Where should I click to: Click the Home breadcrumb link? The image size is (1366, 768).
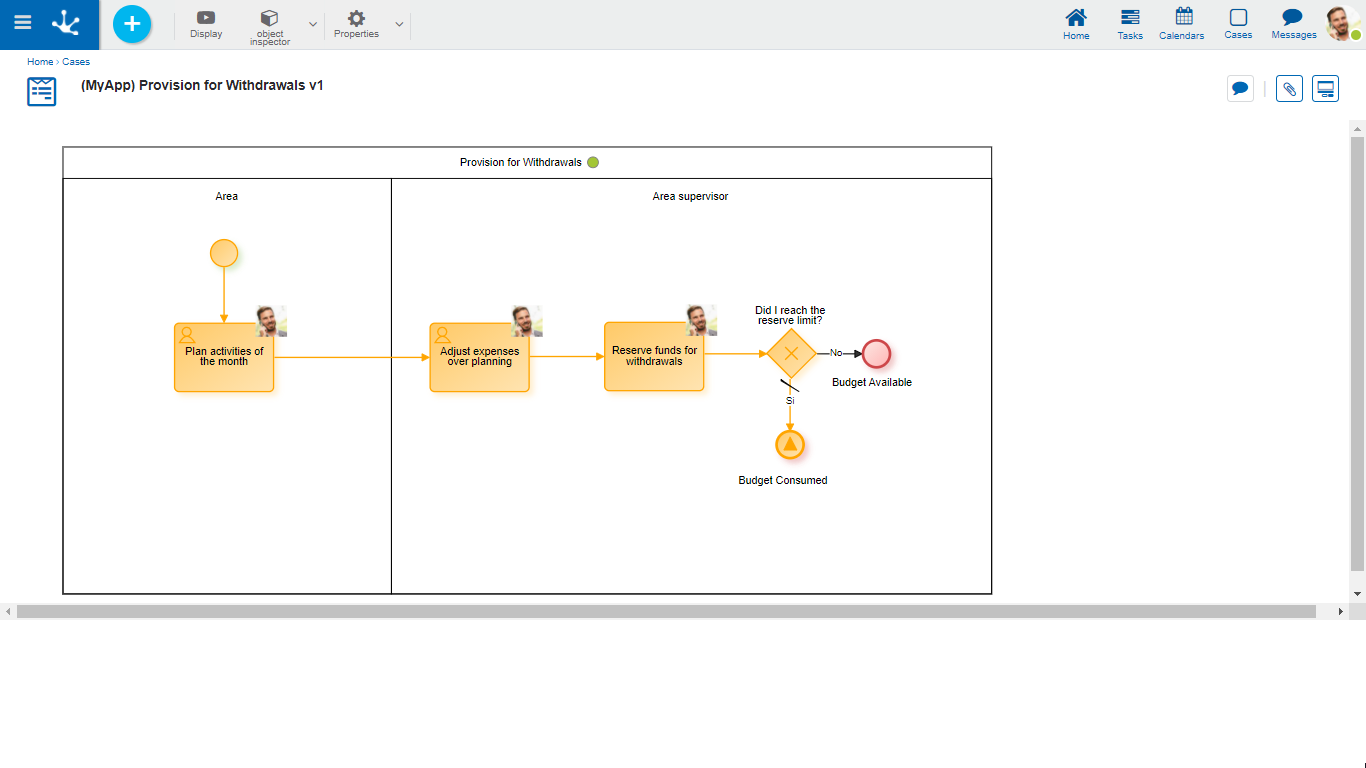point(40,62)
